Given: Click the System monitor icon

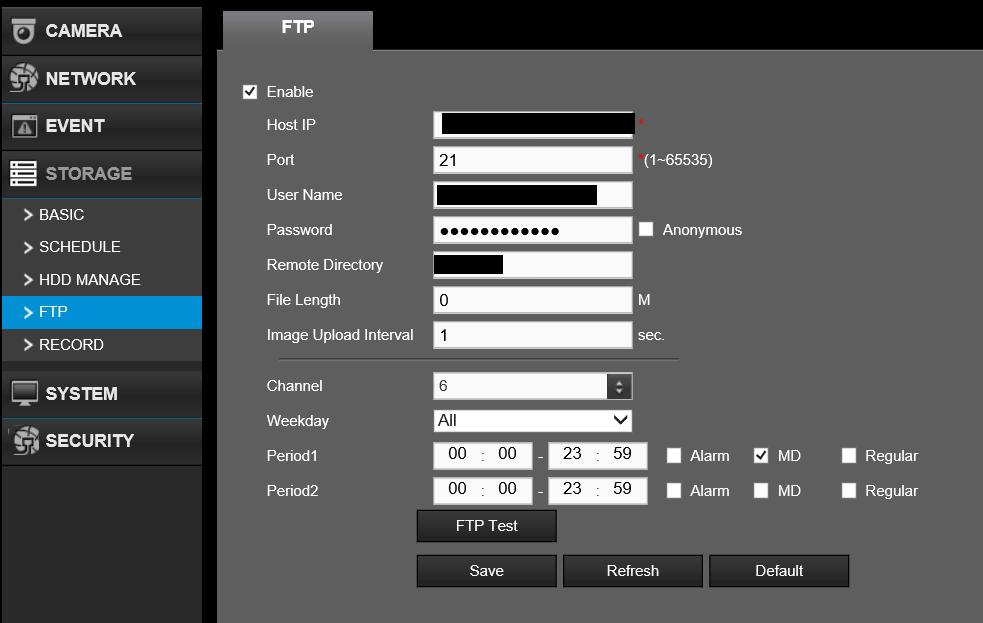Looking at the screenshot, I should [x=24, y=394].
